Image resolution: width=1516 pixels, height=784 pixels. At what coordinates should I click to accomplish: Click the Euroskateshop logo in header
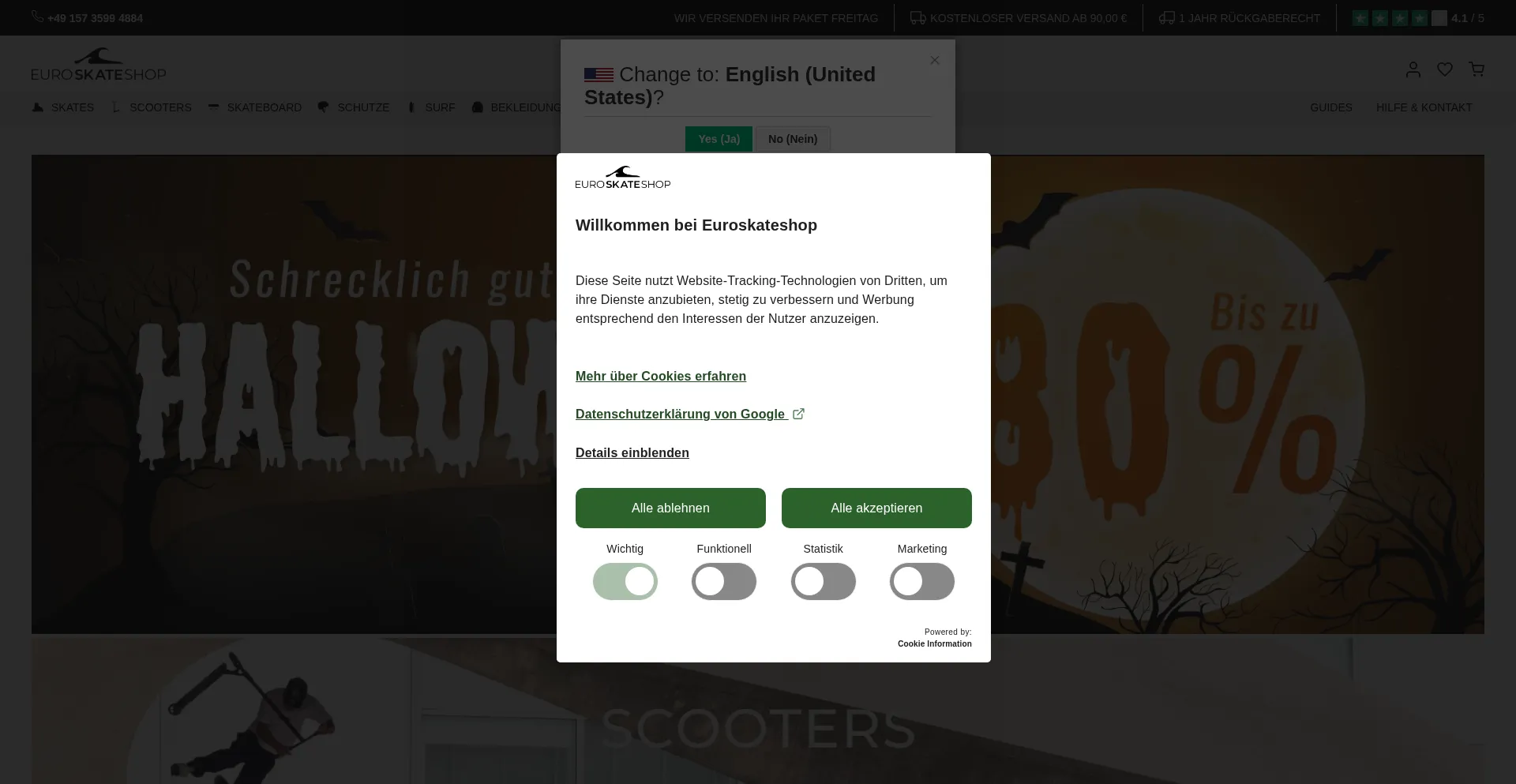point(99,65)
